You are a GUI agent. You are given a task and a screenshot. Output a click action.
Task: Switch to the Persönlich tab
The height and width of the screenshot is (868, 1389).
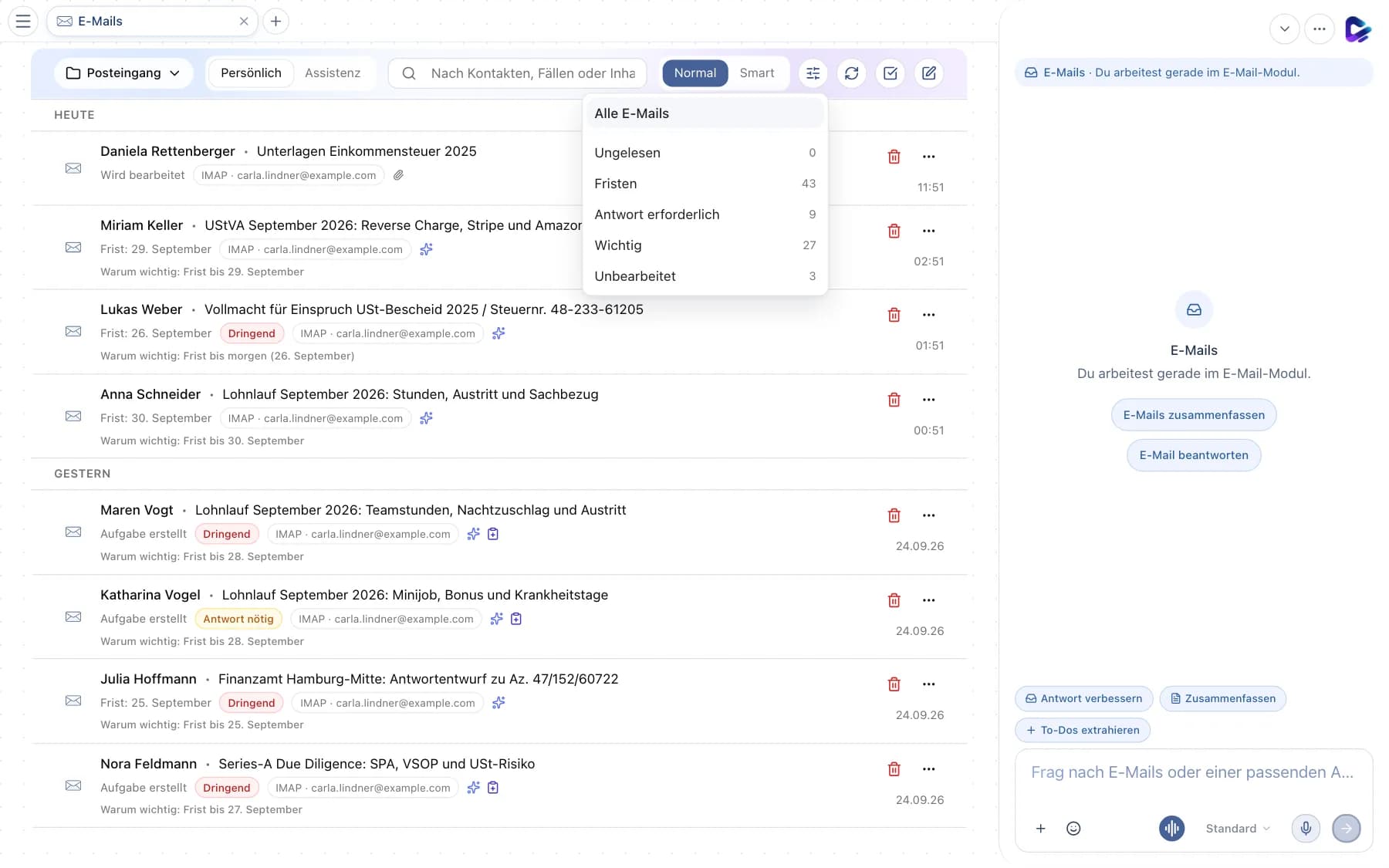click(x=251, y=73)
